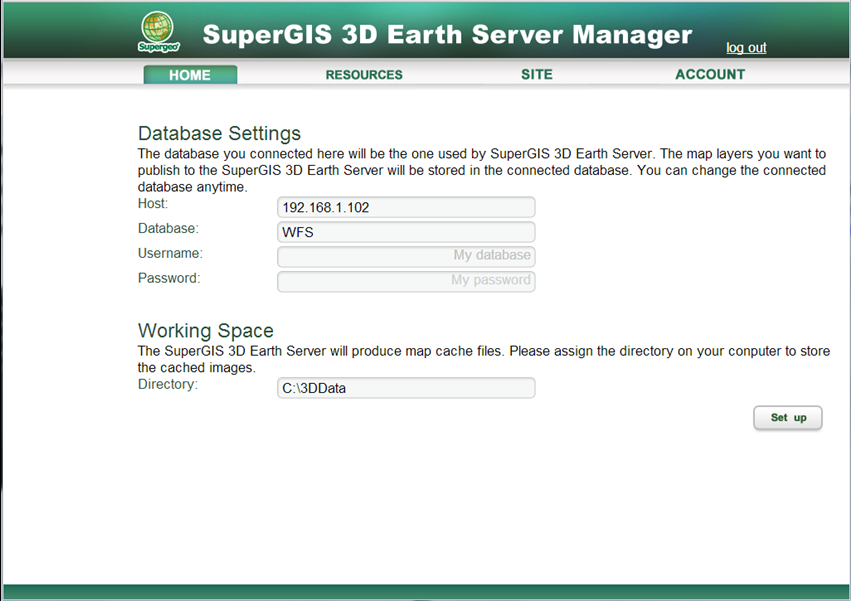Click the SuperGIS 3D Earth Server Manager title

point(447,35)
